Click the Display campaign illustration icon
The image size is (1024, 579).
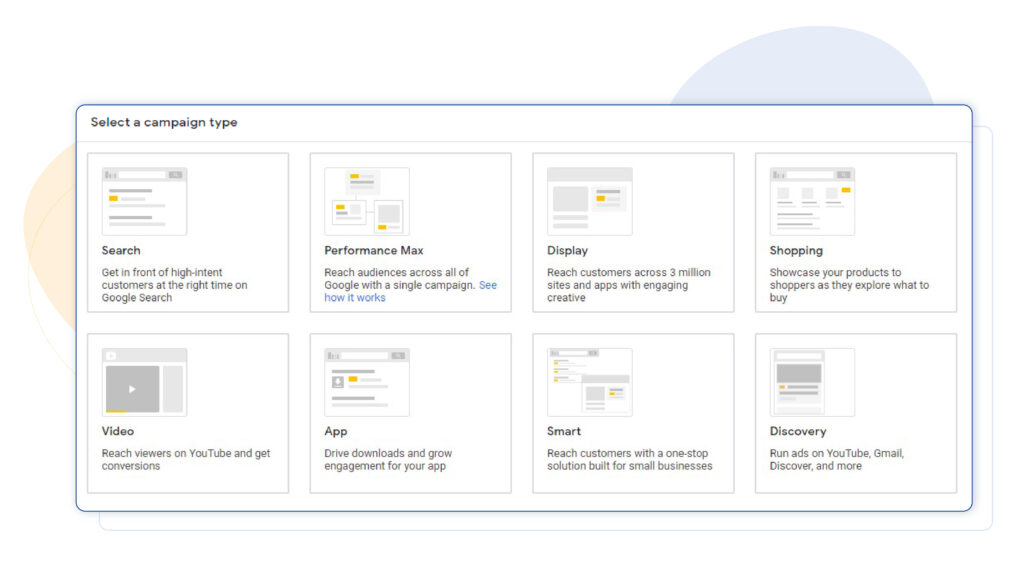click(590, 201)
